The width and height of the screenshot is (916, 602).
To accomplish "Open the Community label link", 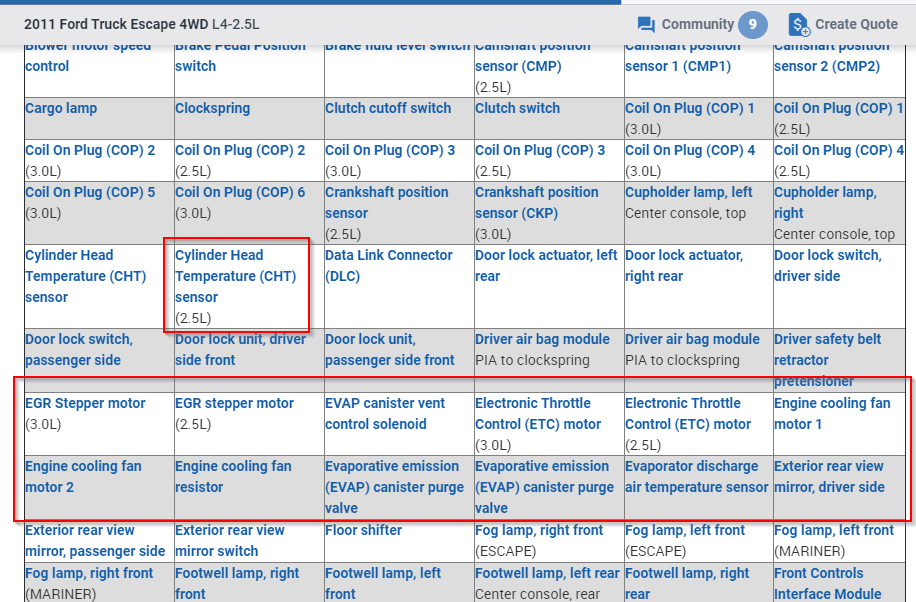I will tap(698, 24).
